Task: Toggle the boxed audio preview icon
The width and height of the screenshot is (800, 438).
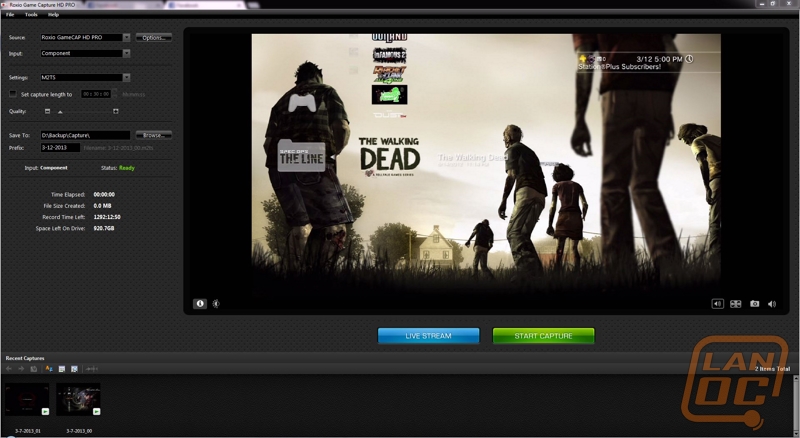Action: pyautogui.click(x=717, y=304)
